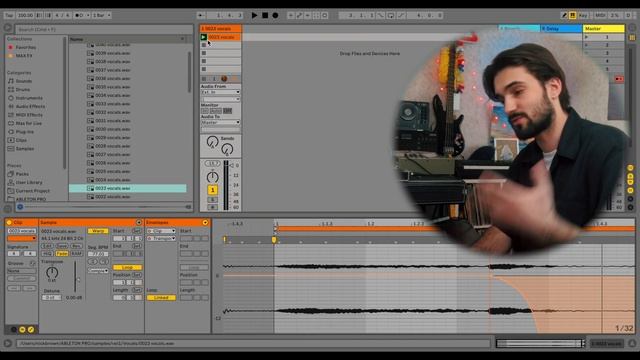Toggle the Clip box activator circle
Screen dimensions: 640x360
(9, 222)
